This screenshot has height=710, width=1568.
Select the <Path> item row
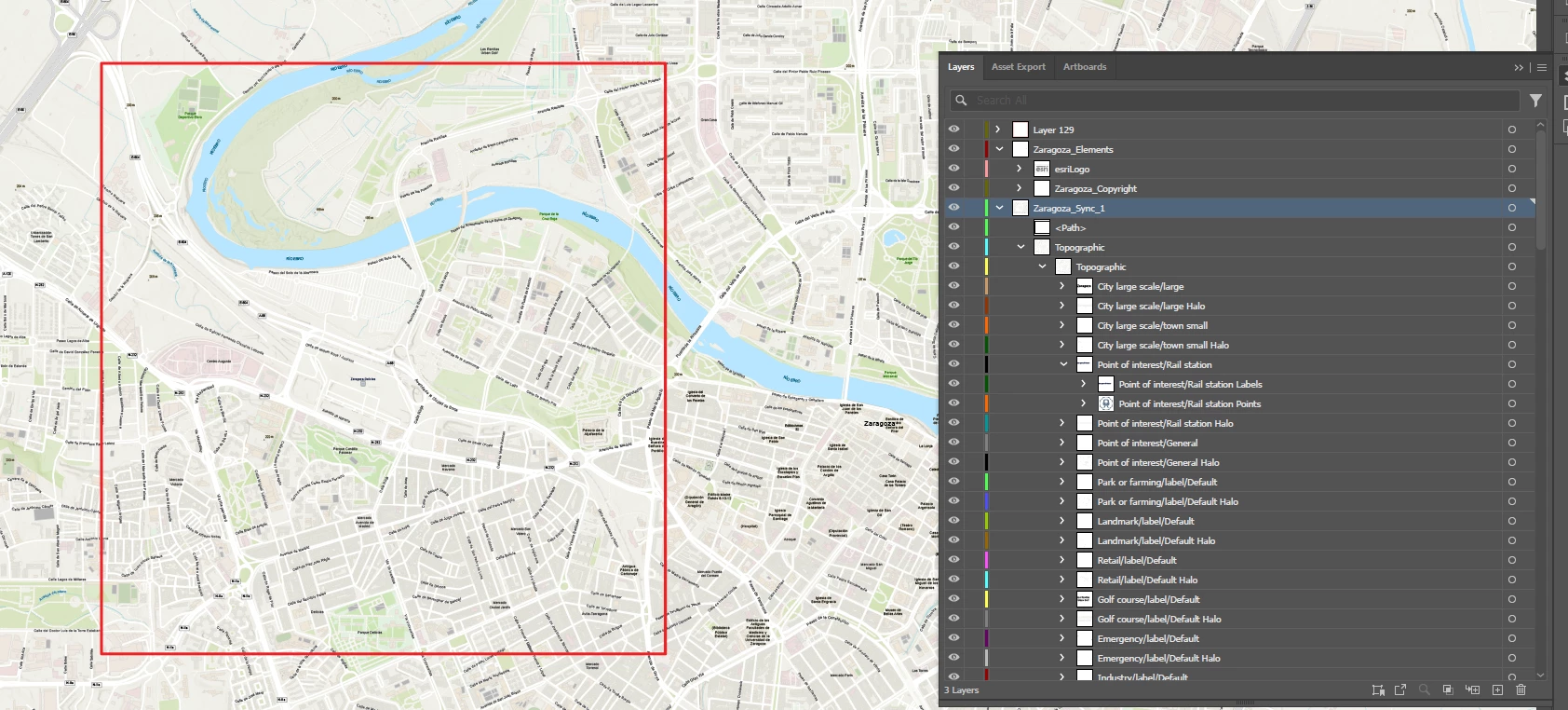[1238, 227]
